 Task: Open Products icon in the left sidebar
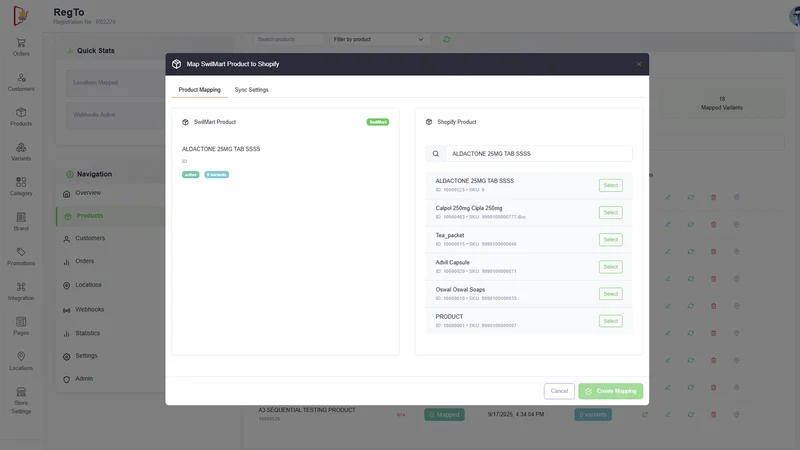[21, 112]
